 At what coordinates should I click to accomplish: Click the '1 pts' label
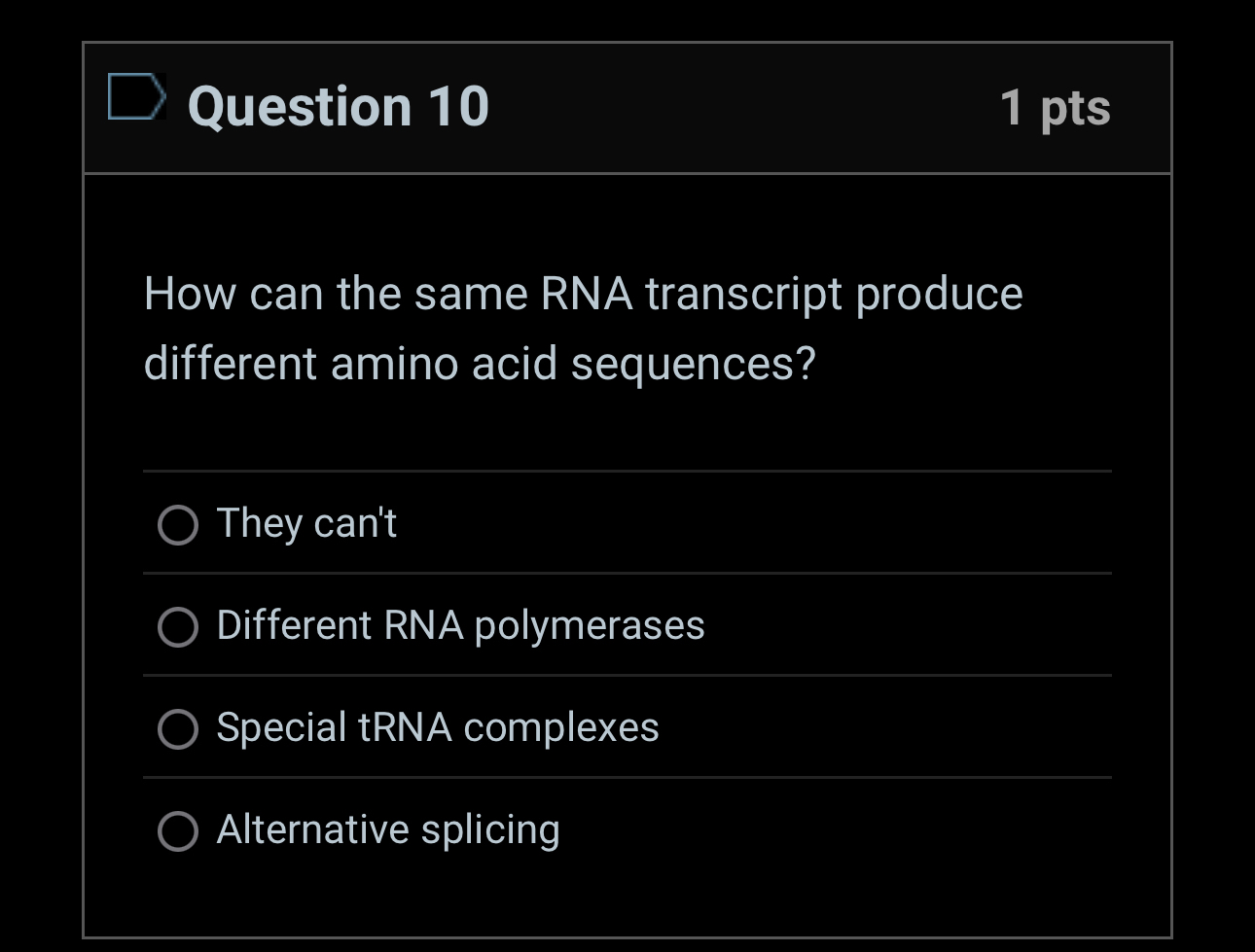click(x=1054, y=108)
